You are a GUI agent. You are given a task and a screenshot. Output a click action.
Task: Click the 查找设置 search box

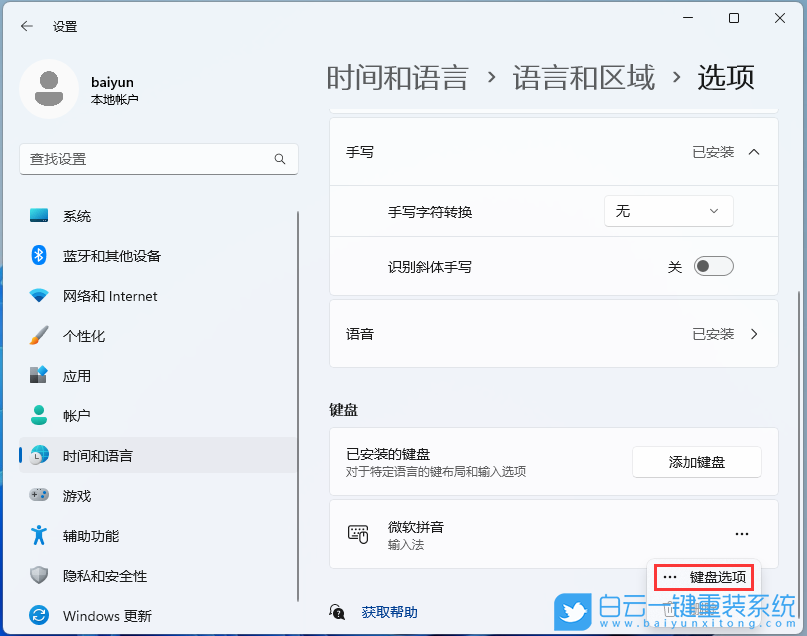pos(158,159)
